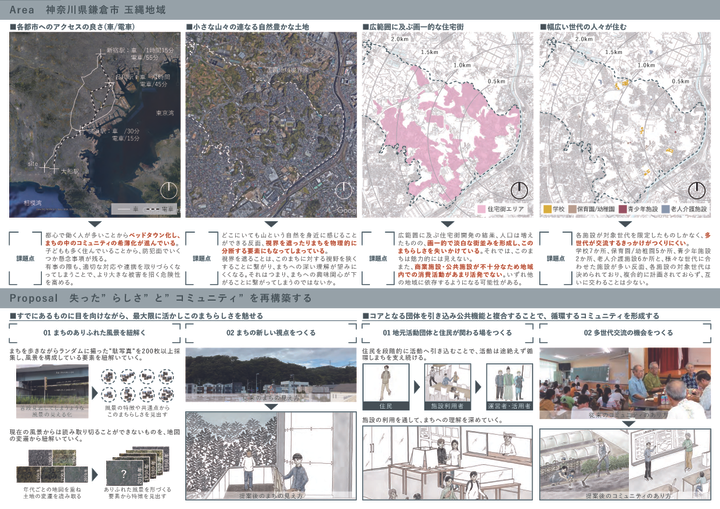Click the north compass on the hills aerial map
Viewport: 720px width, 509px height.
[x=343, y=190]
